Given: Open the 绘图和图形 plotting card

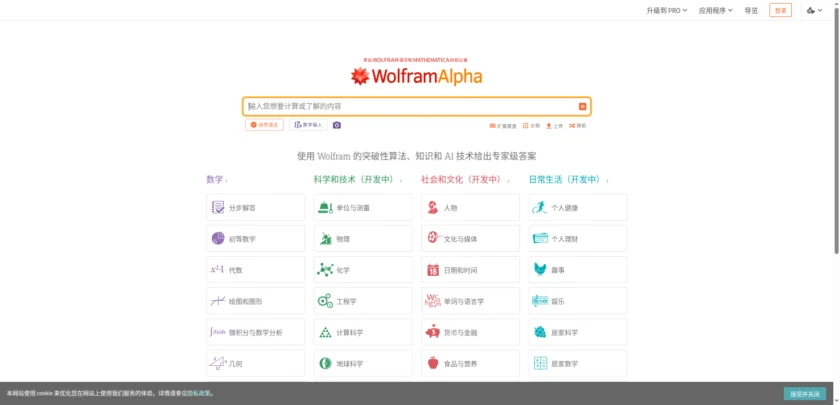Looking at the screenshot, I should (256, 301).
